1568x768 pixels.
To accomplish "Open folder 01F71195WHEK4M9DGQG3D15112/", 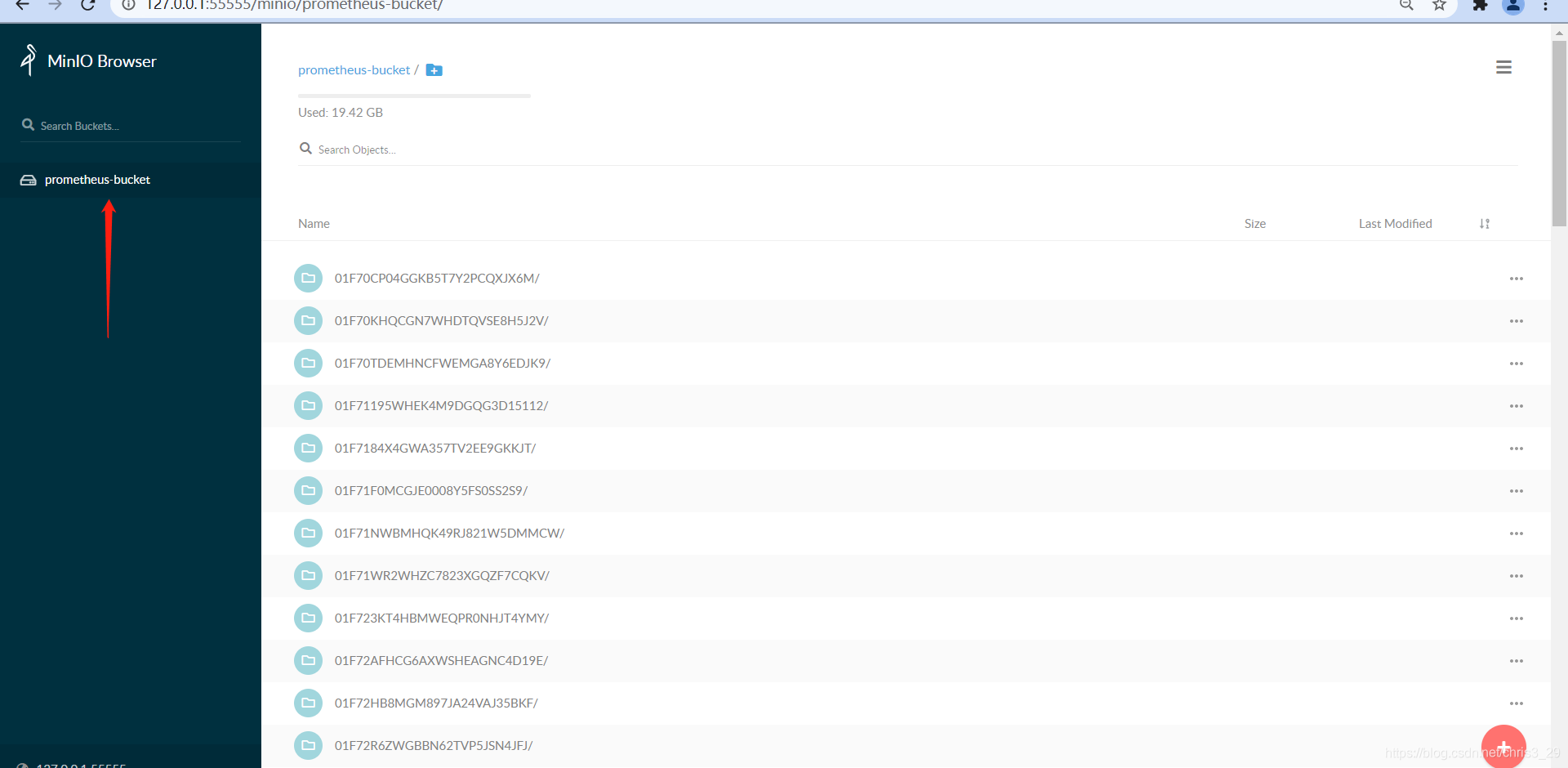I will pos(441,406).
